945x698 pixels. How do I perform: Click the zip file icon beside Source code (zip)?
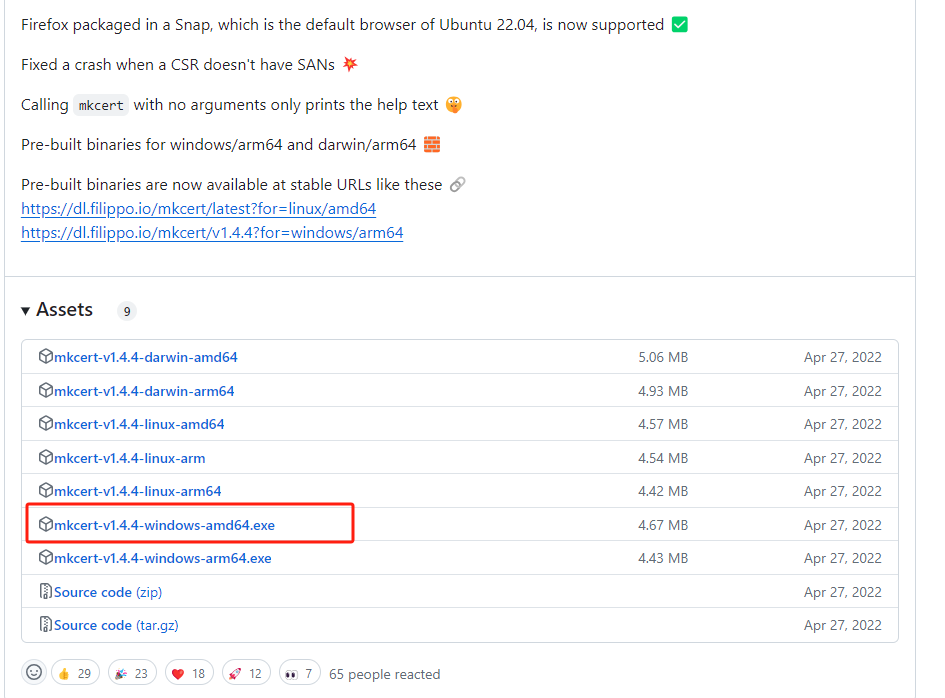tap(46, 591)
